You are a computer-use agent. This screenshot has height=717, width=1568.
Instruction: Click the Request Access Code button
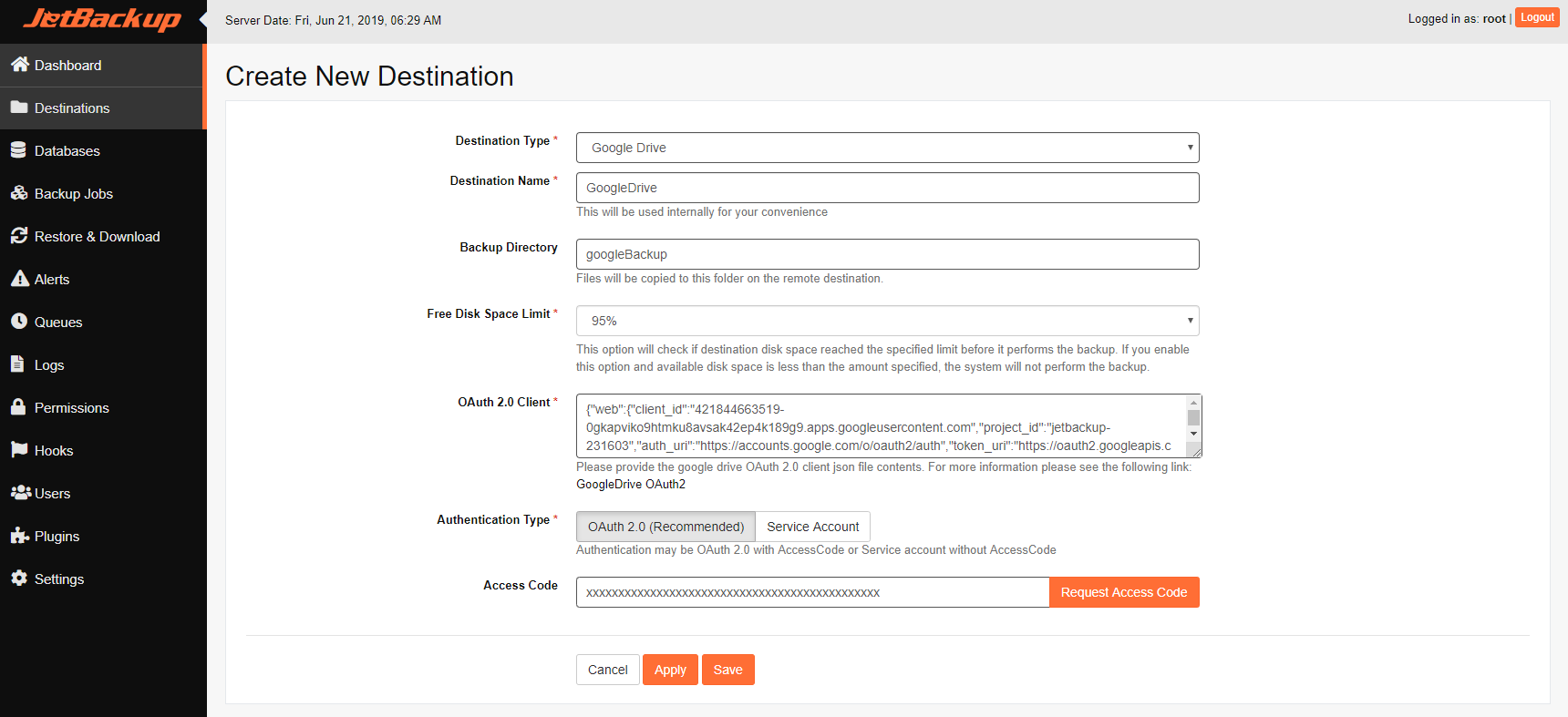(x=1124, y=592)
